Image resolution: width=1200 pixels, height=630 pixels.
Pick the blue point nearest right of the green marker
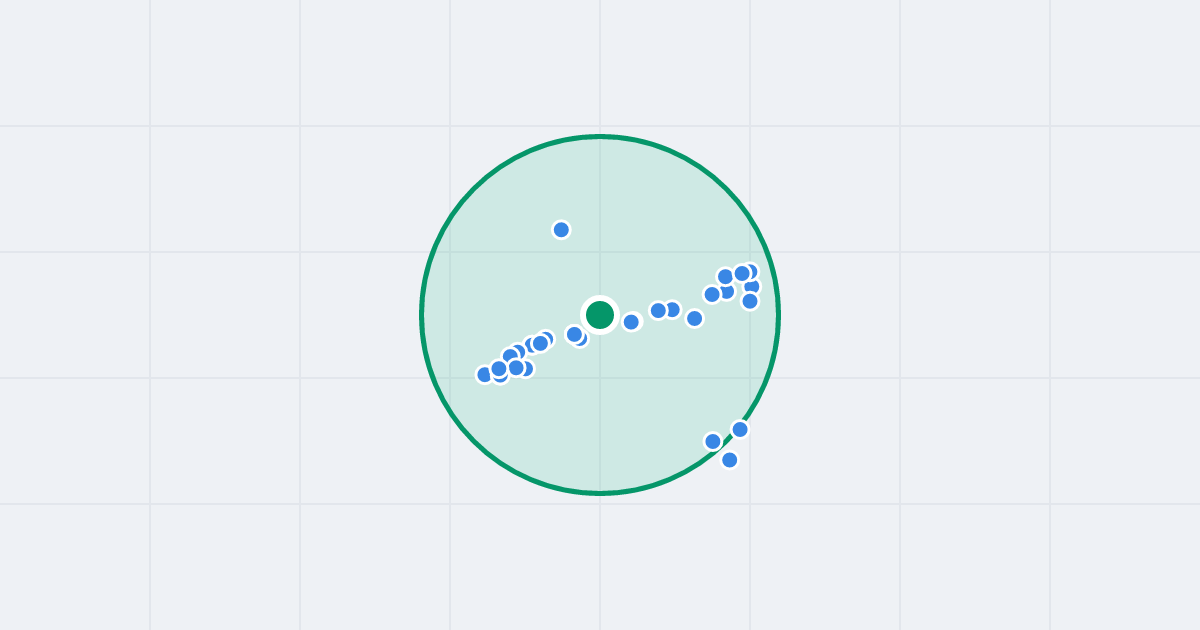pos(631,322)
